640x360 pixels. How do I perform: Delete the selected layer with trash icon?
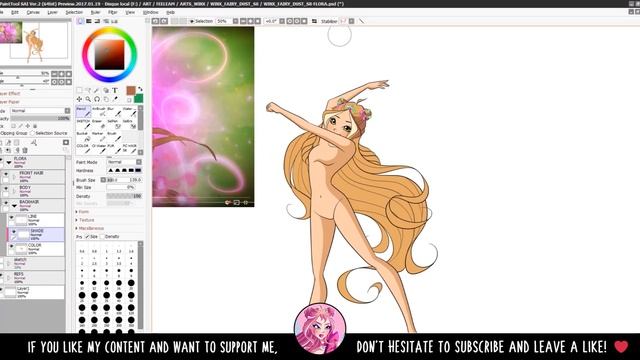[25, 150]
